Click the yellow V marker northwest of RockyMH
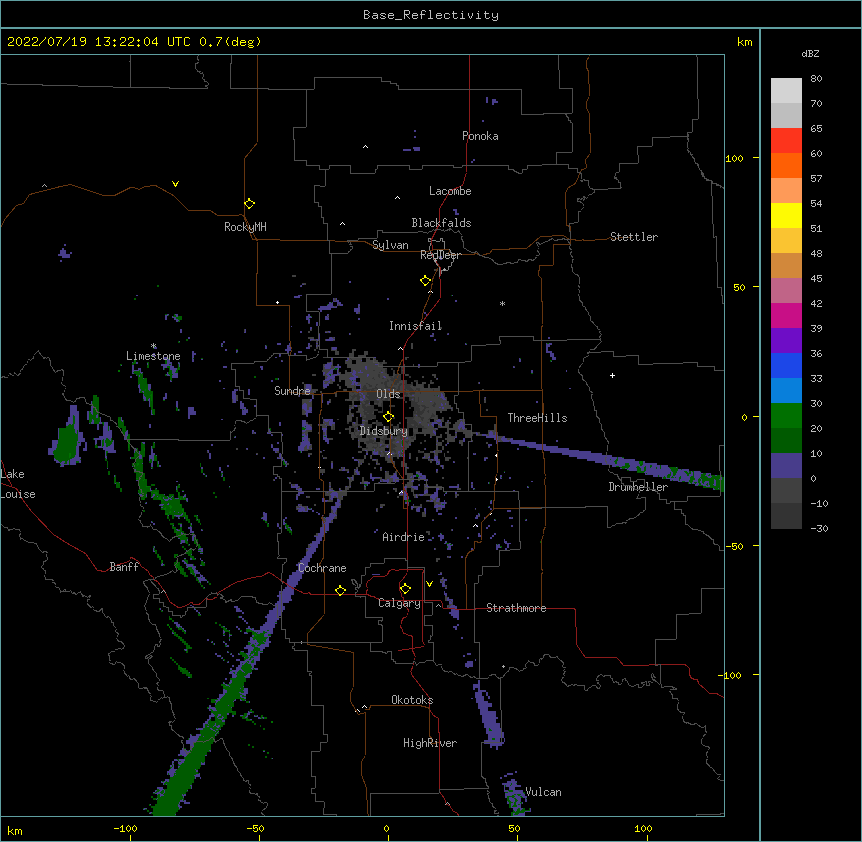This screenshot has width=862, height=842. click(x=175, y=184)
